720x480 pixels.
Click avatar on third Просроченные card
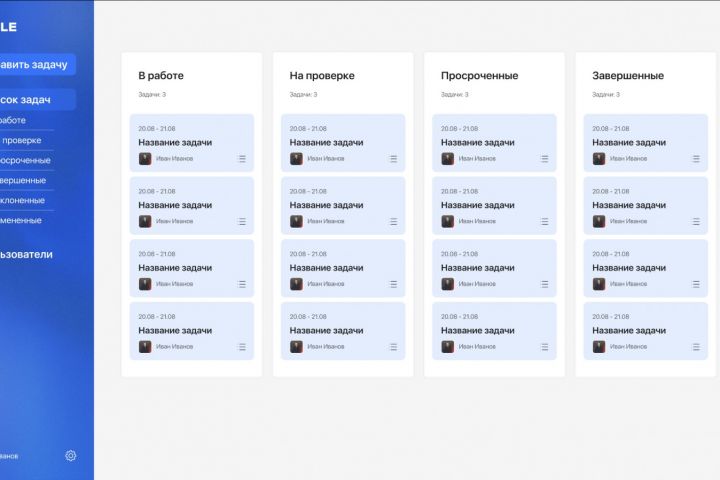pos(448,284)
